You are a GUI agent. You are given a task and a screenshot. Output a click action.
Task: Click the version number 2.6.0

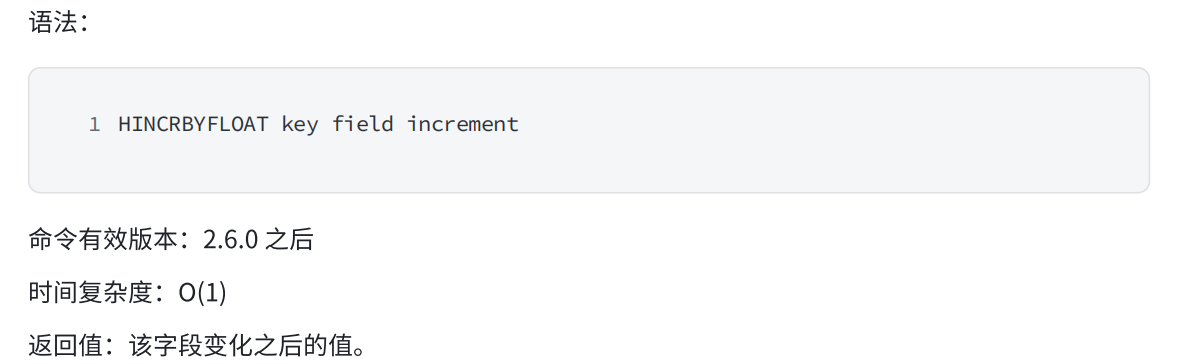pyautogui.click(x=231, y=240)
